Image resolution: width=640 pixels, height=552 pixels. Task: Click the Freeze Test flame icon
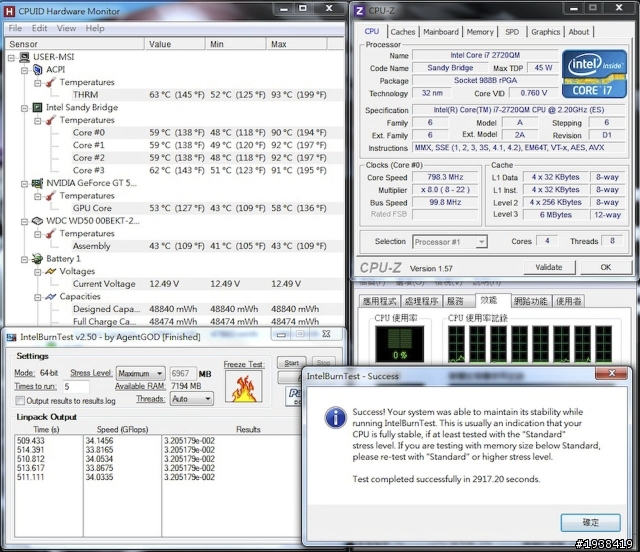tap(244, 387)
